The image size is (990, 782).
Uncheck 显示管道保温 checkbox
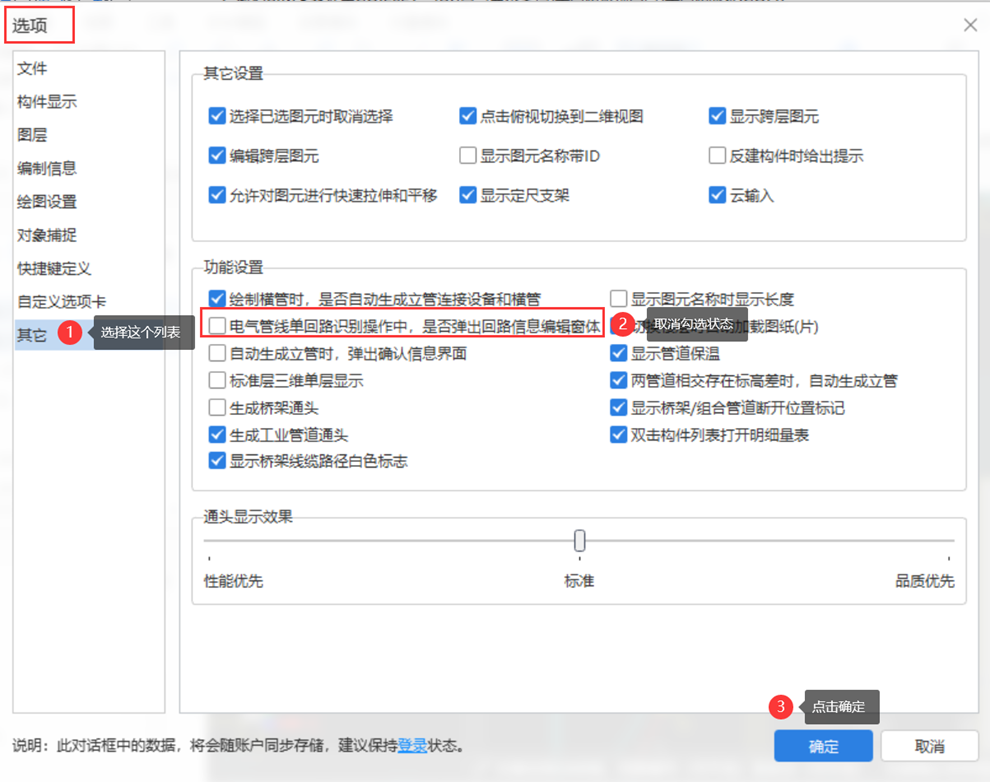pos(619,353)
